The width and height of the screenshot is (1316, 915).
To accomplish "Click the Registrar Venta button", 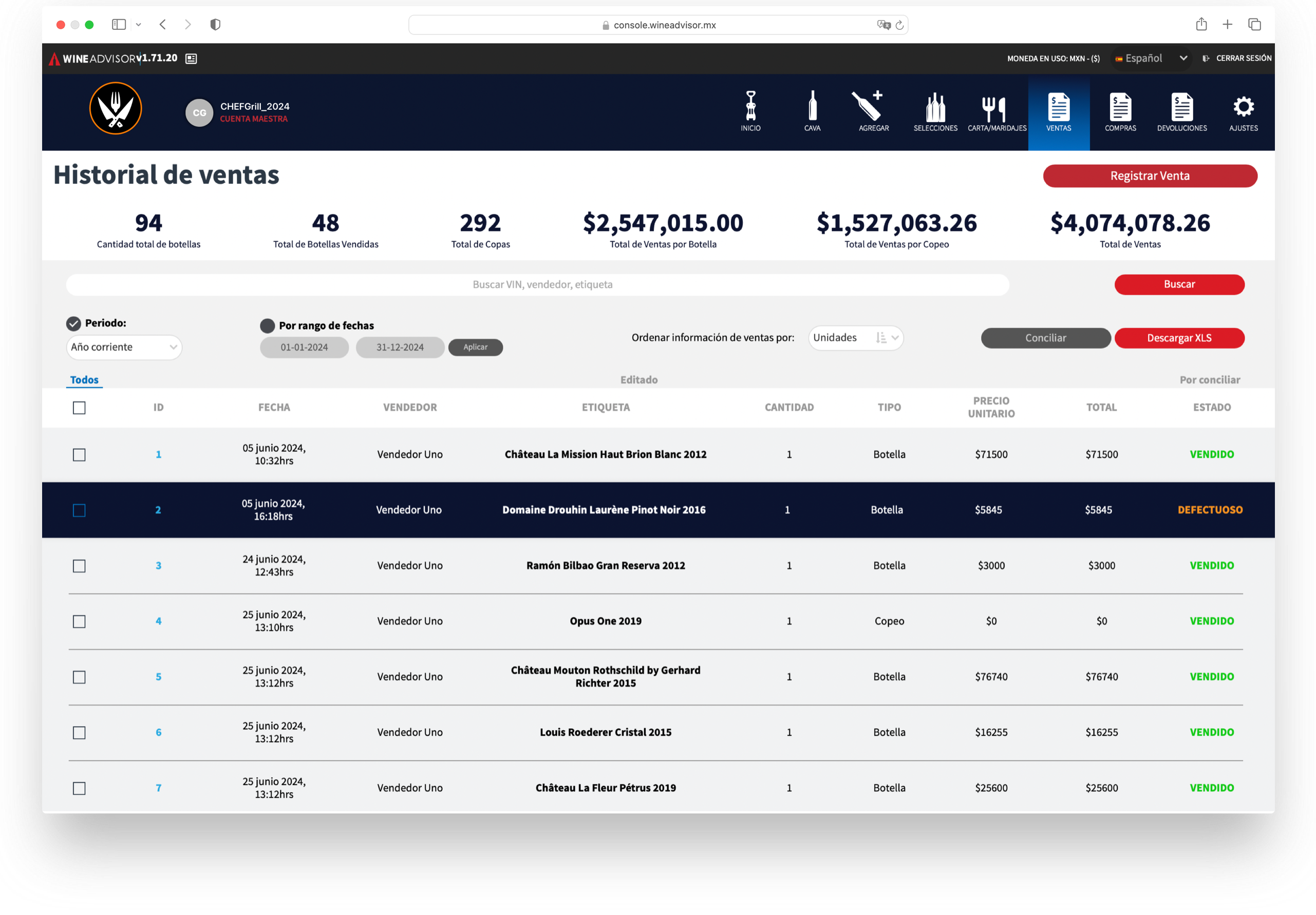I will pyautogui.click(x=1150, y=176).
